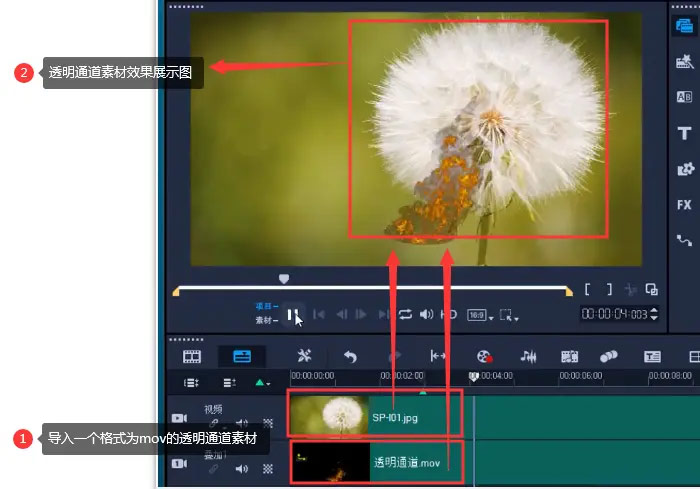Show all visible tracks icon
700x489 pixels.
click(x=191, y=383)
